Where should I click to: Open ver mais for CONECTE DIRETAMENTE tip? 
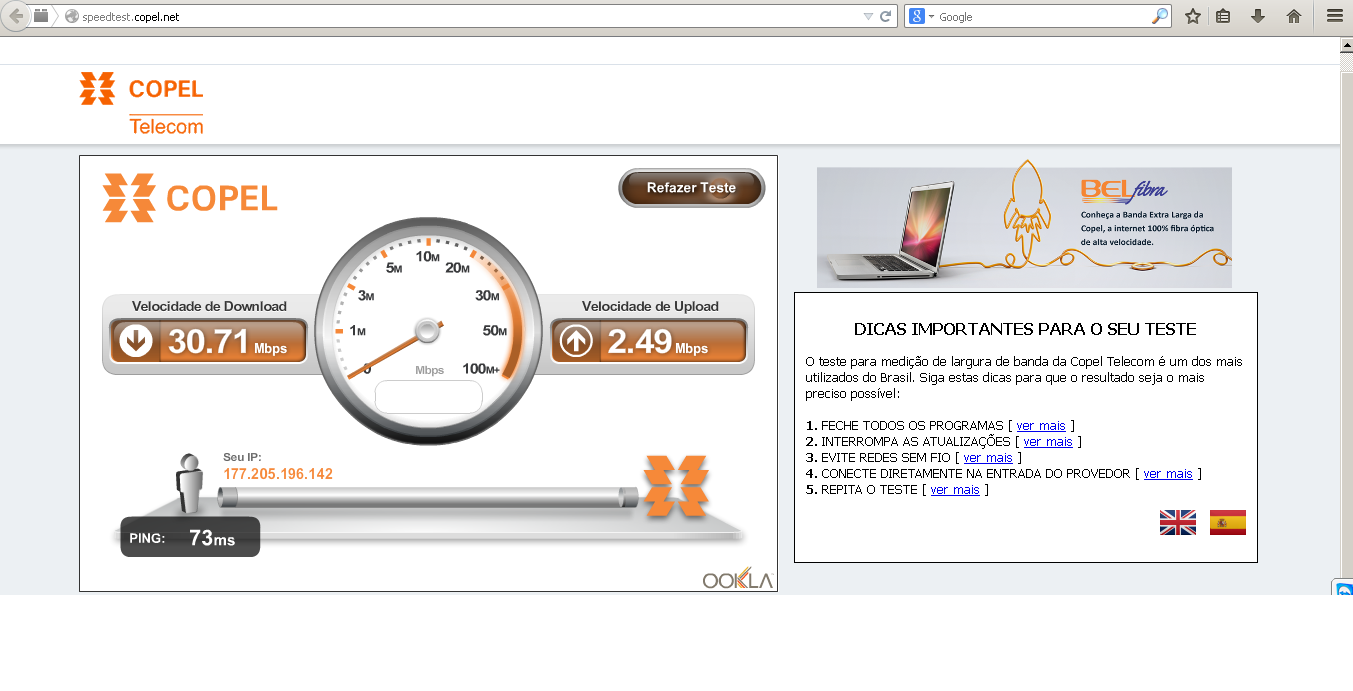click(x=1168, y=474)
